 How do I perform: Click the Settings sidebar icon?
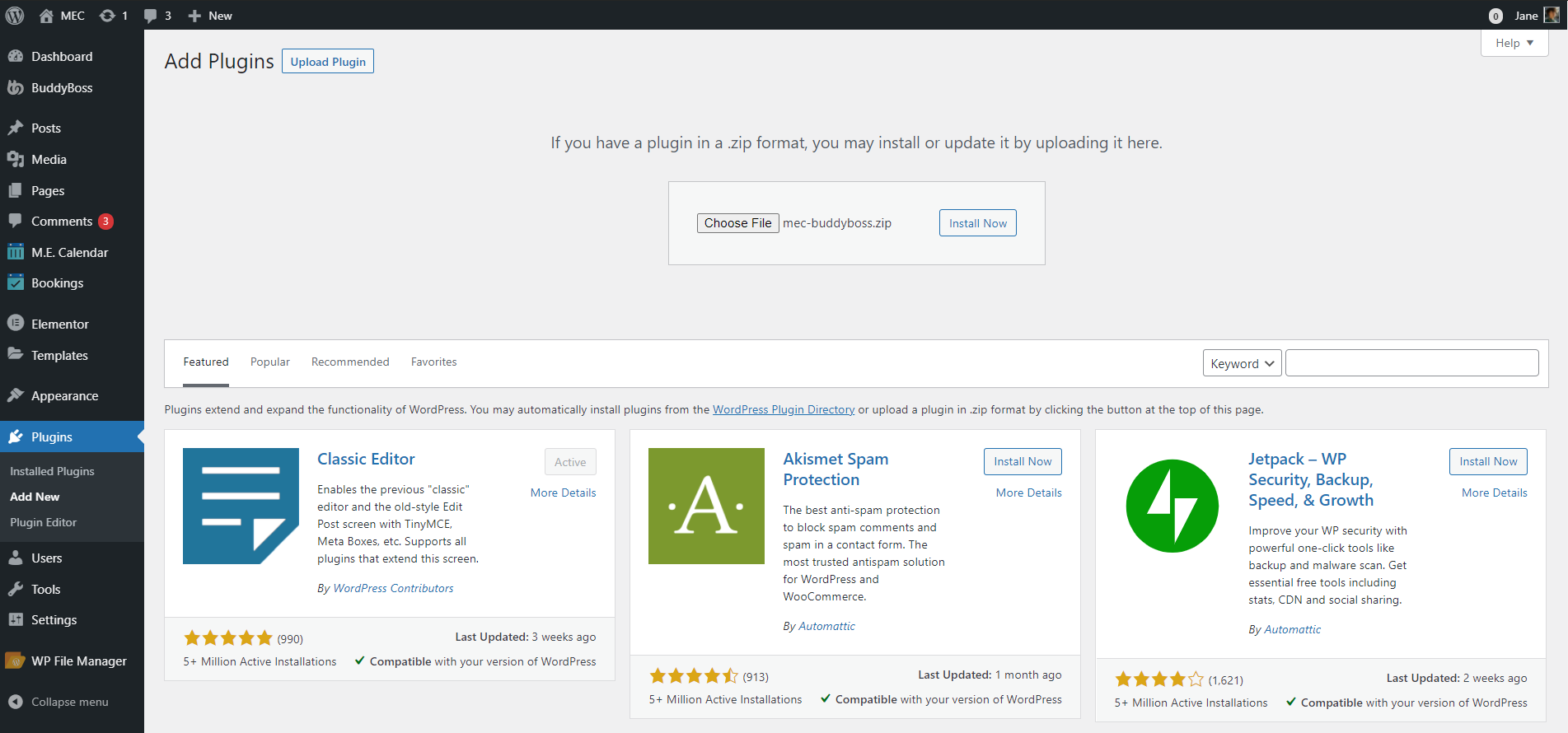pyautogui.click(x=16, y=619)
